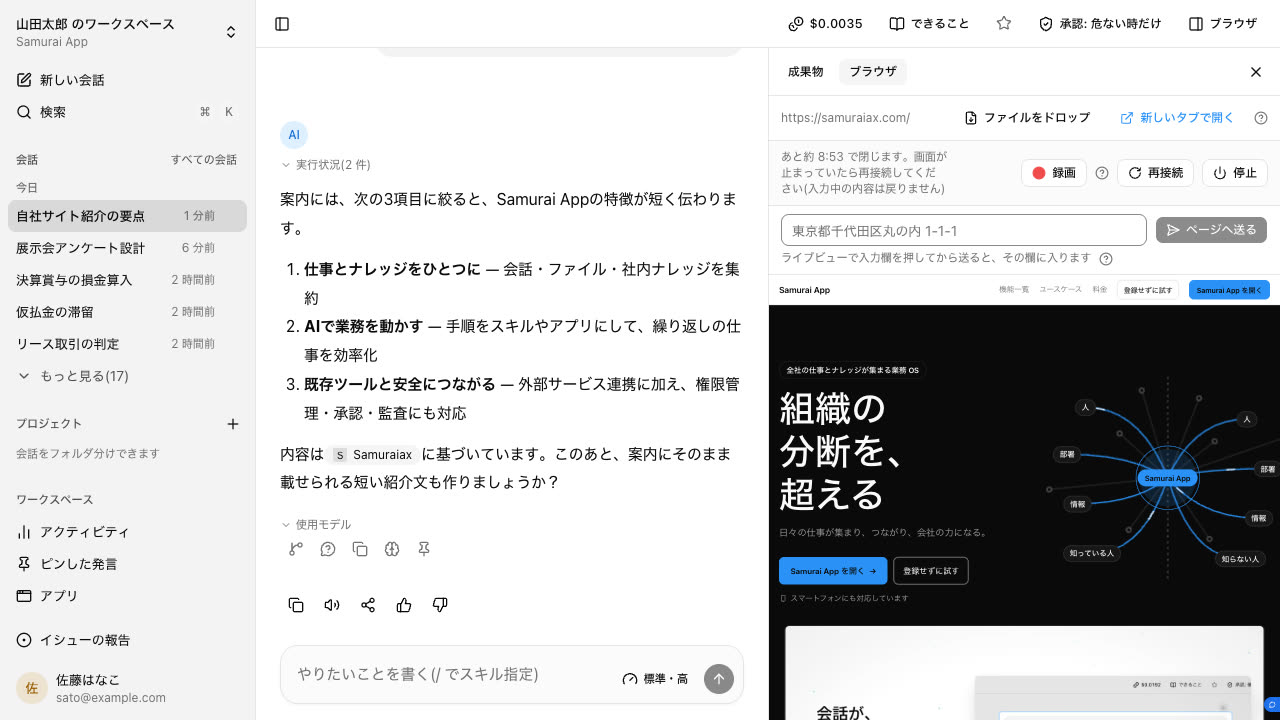
Task: Open イシューの報告
Action: point(127,640)
